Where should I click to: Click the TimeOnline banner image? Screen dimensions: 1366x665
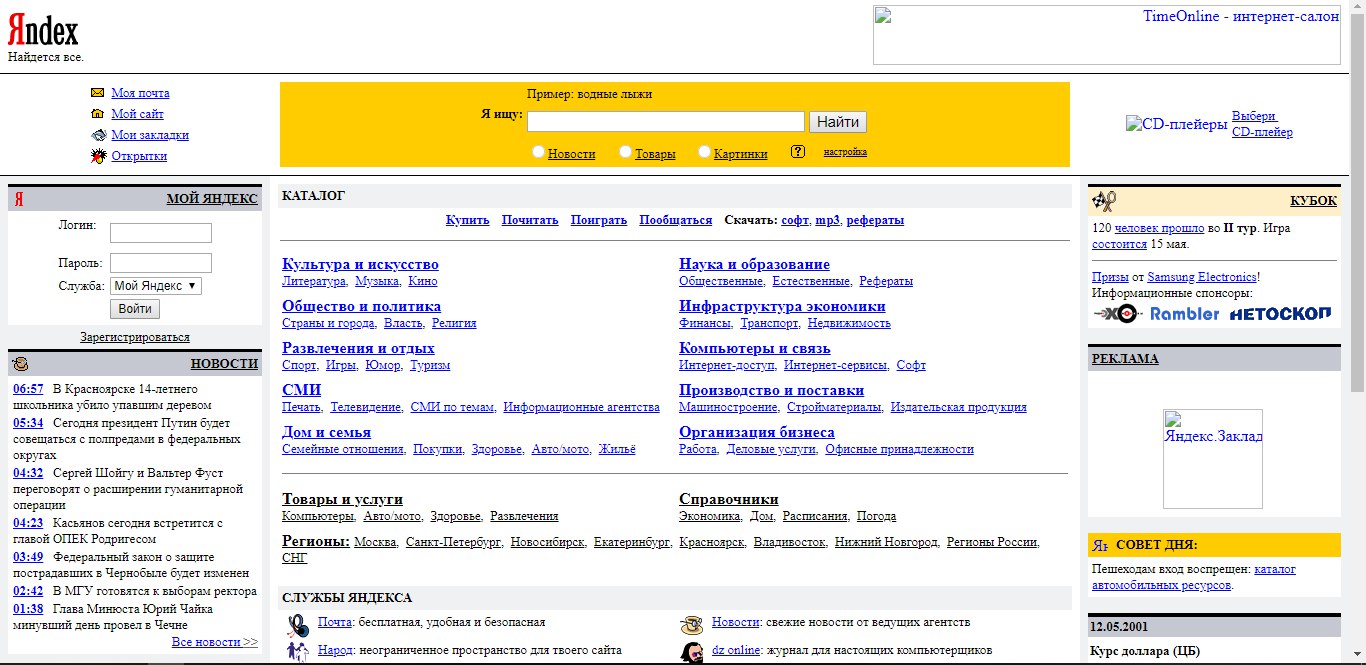1106,35
